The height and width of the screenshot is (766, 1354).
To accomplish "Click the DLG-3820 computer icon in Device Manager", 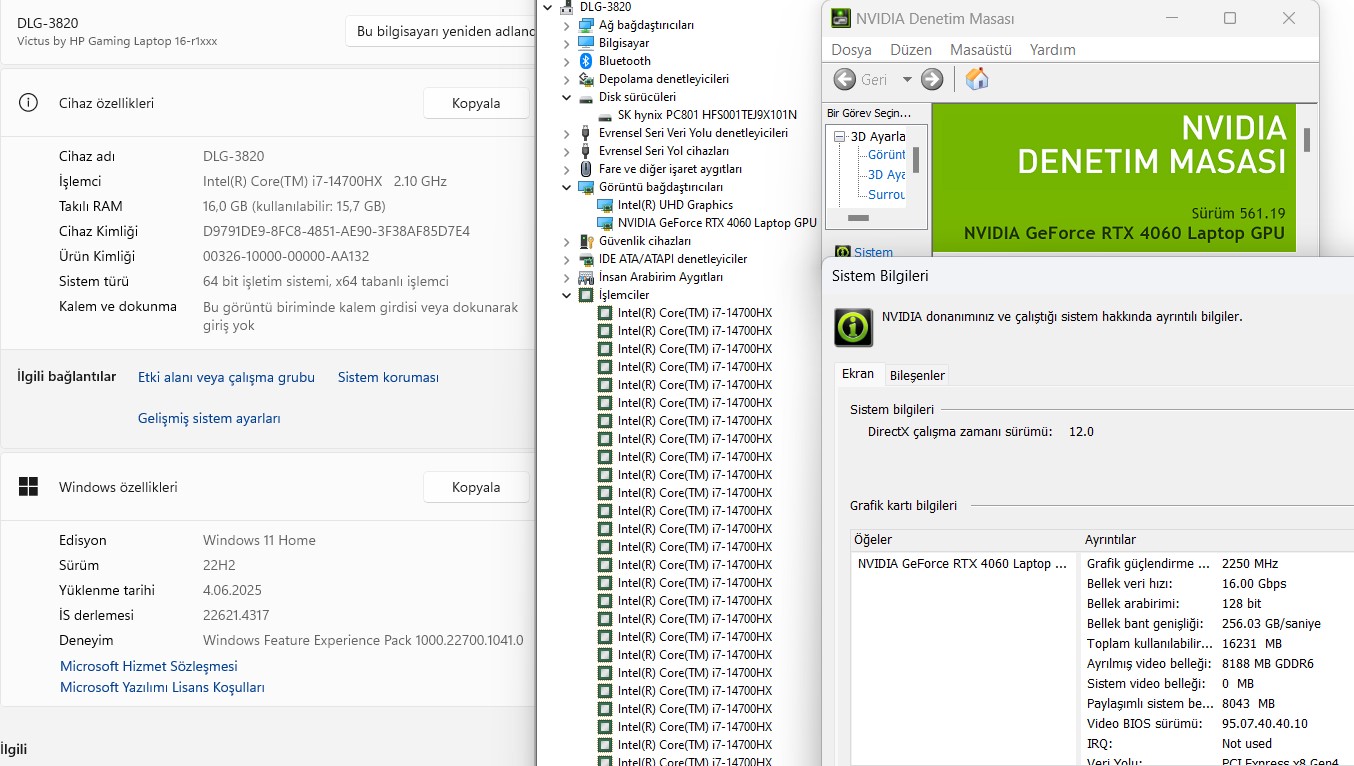I will [x=567, y=7].
